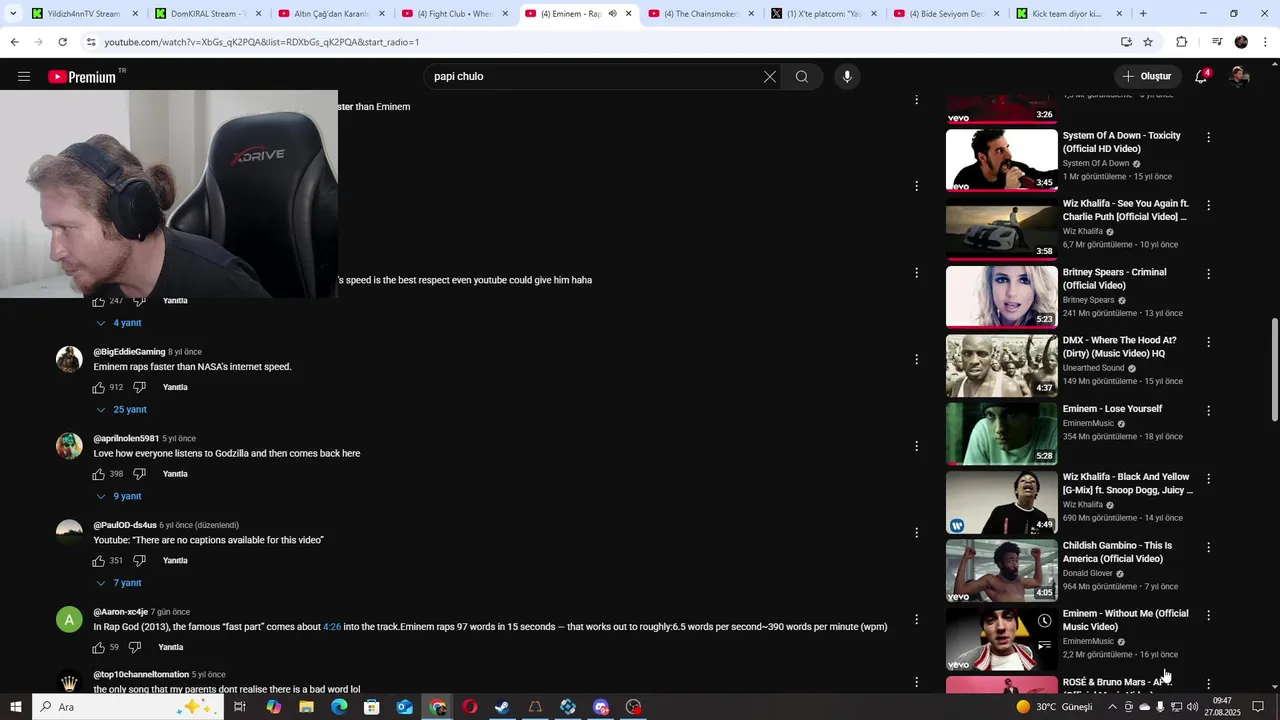Go to YouTube Premium home logo
The image size is (1280, 720).
point(82,77)
